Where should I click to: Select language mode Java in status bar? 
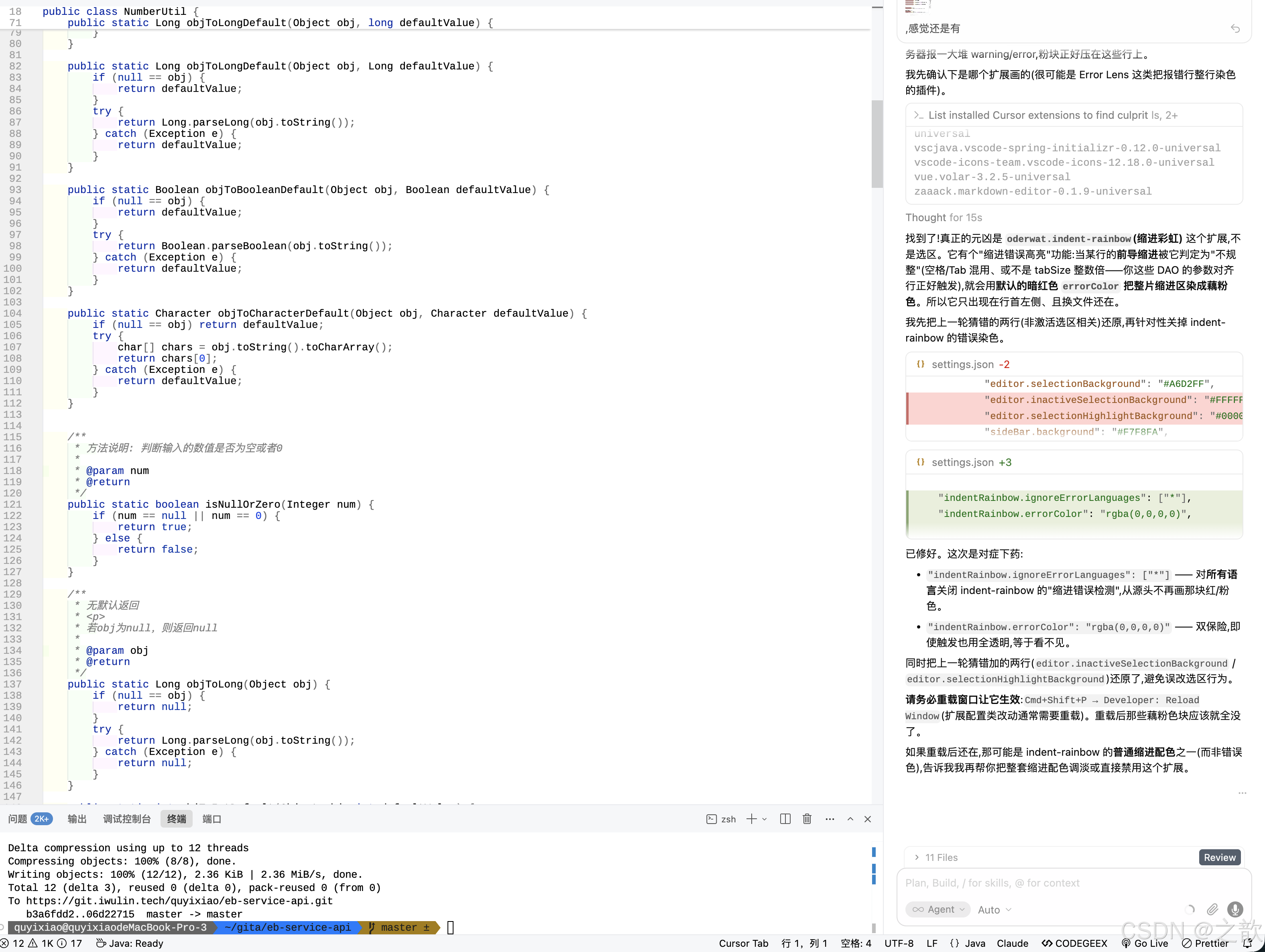[974, 943]
